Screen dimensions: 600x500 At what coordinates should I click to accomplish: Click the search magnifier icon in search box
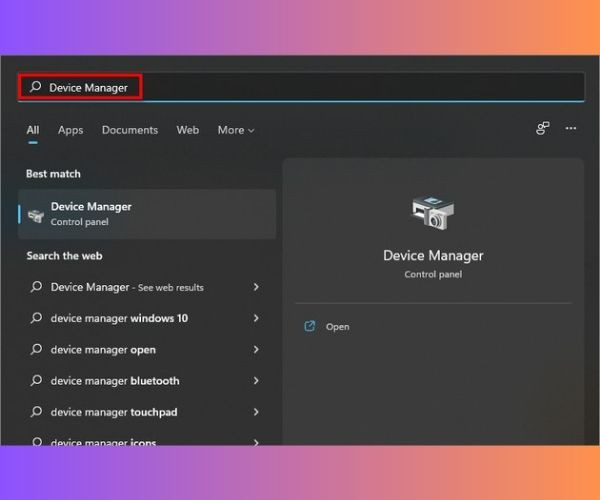(36, 86)
